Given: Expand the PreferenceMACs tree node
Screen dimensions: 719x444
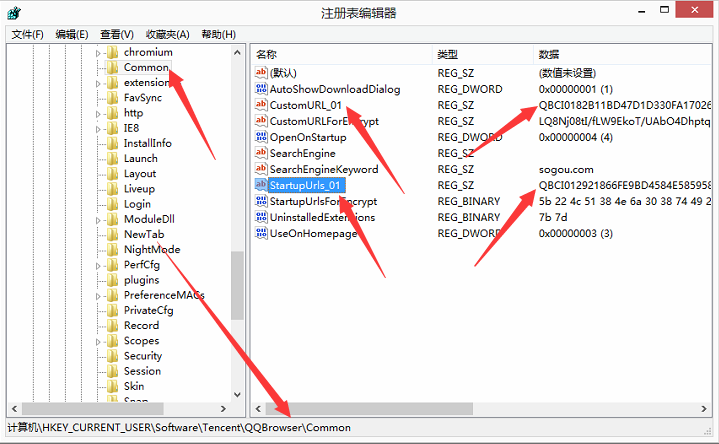Looking at the screenshot, I should point(98,296).
